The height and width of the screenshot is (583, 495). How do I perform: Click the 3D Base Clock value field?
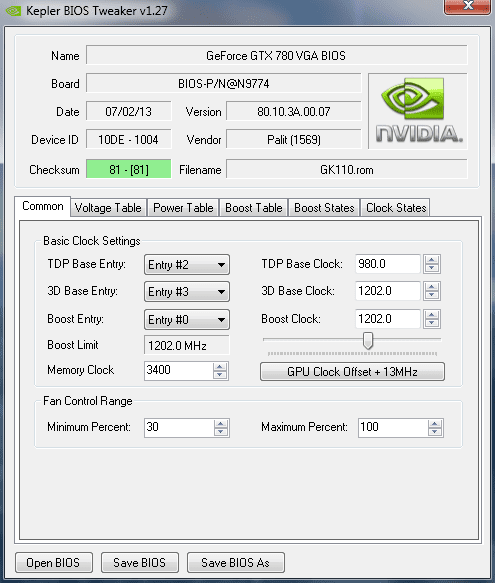[x=388, y=291]
